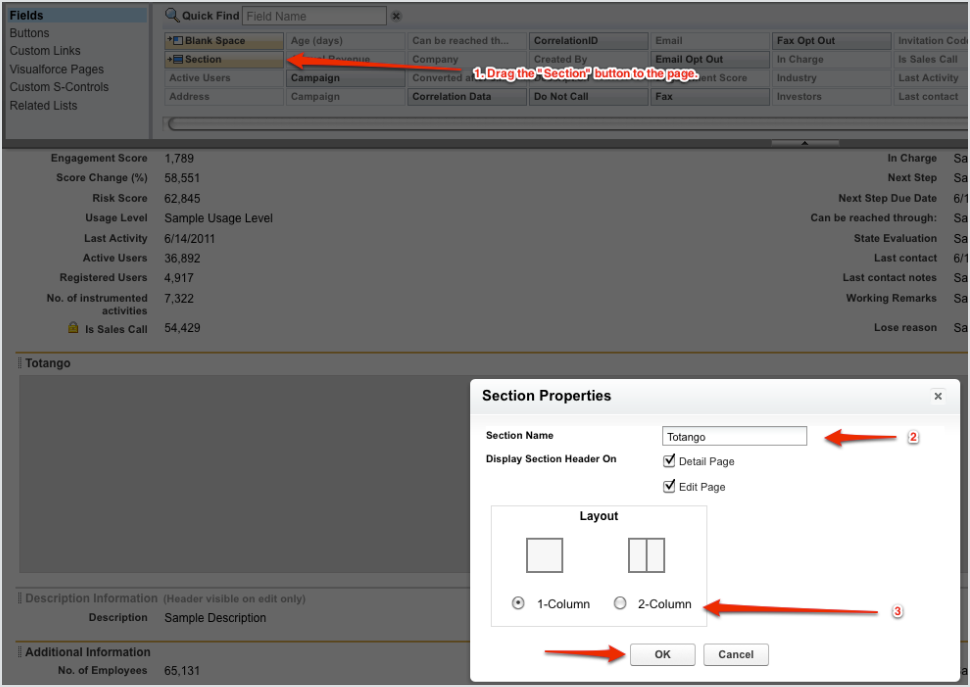Click the Registered Users field label
The height and width of the screenshot is (687, 970).
pyautogui.click(x=103, y=278)
